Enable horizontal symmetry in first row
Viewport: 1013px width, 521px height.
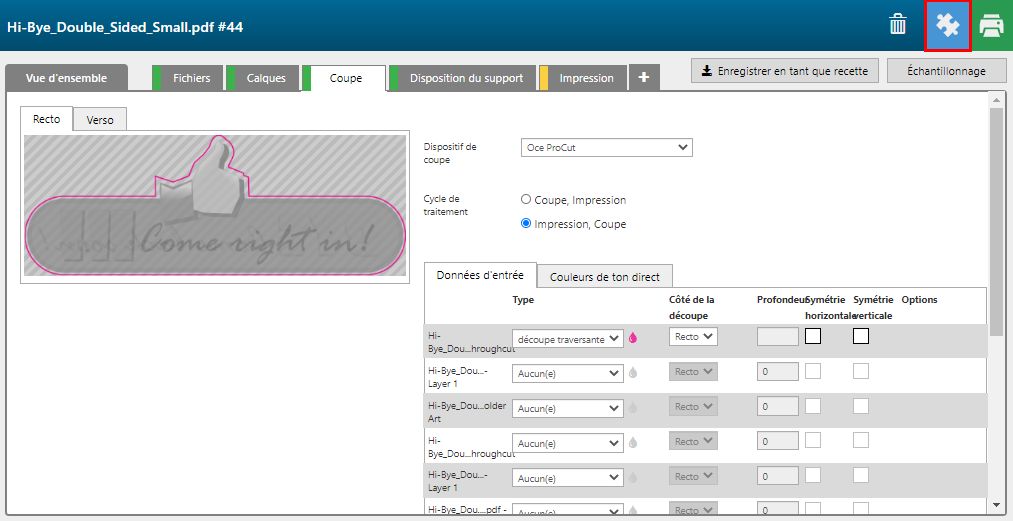[x=813, y=337]
